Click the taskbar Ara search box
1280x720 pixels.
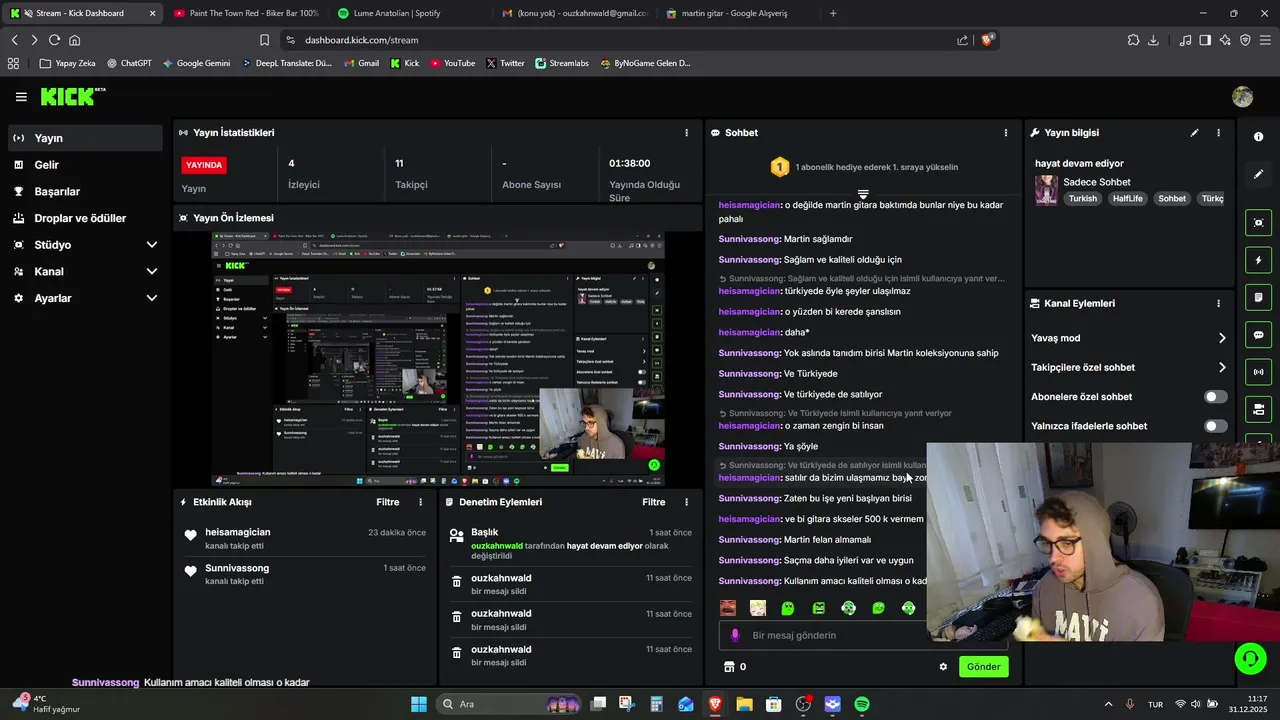510,704
